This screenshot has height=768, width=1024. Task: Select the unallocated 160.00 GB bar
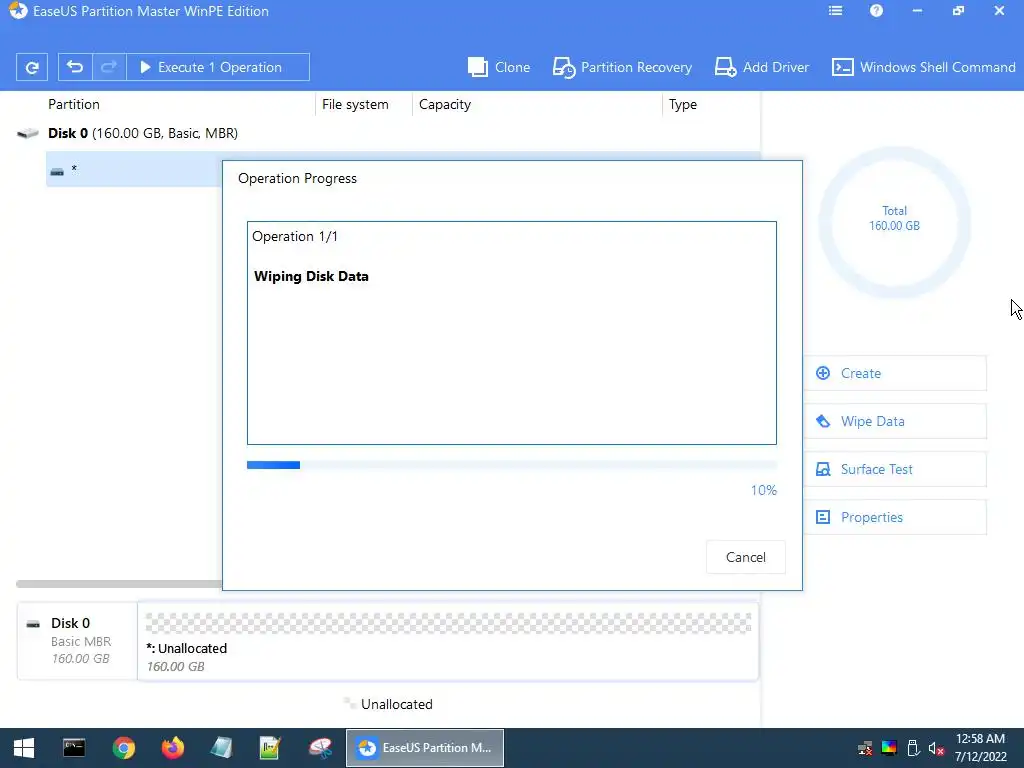448,641
